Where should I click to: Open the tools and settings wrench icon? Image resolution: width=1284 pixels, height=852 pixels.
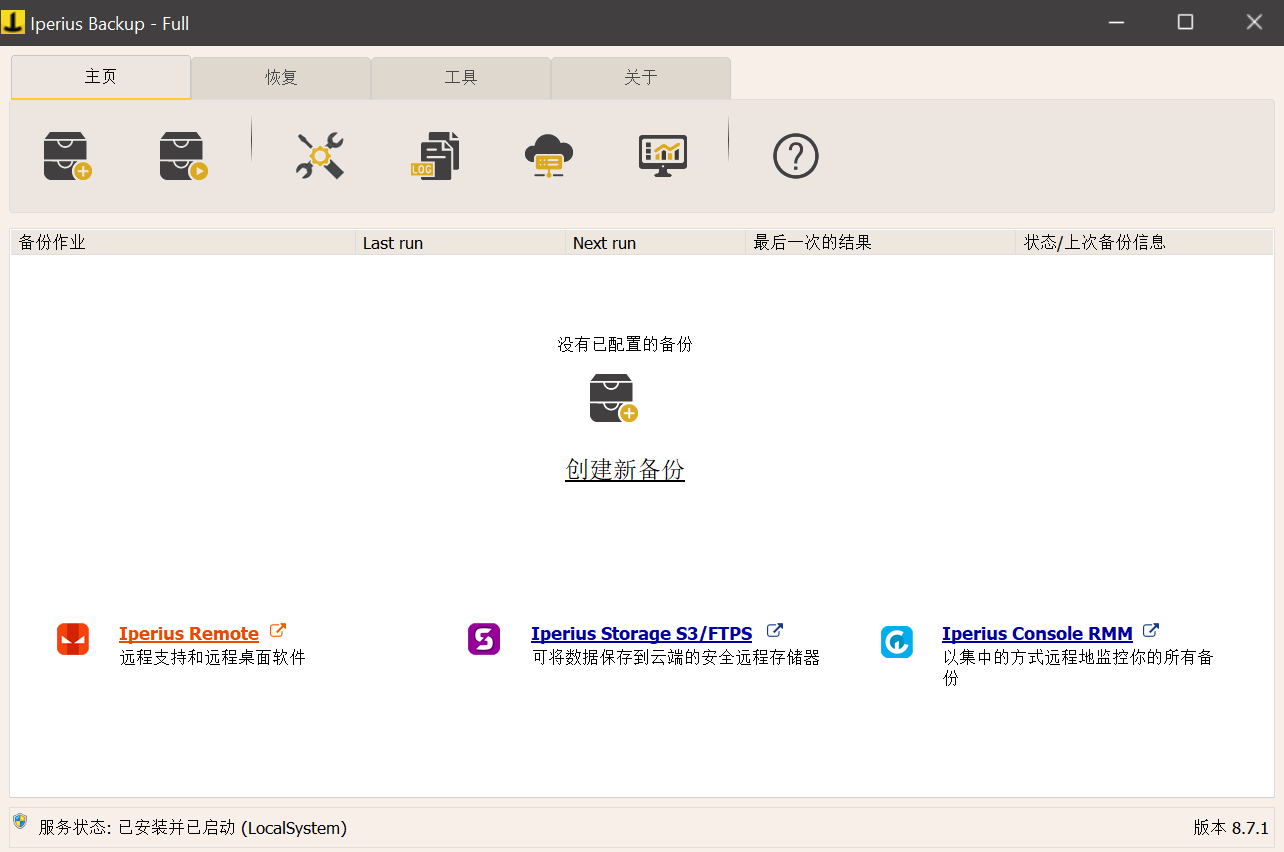coord(320,155)
